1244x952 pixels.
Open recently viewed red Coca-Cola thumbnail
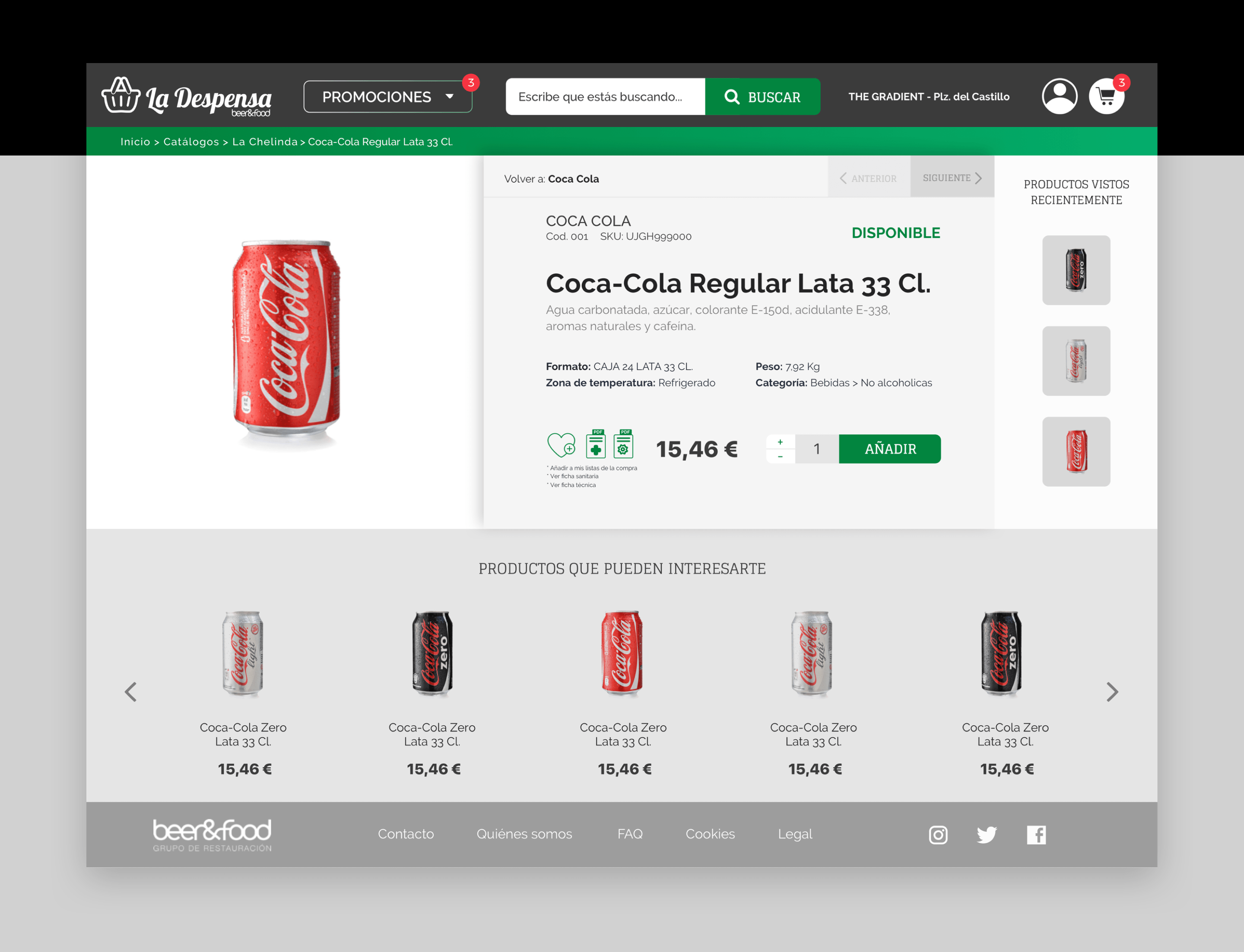[x=1076, y=452]
